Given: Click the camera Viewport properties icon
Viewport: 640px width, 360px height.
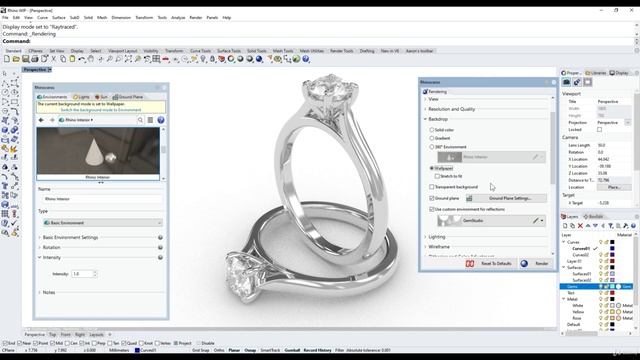Looking at the screenshot, I should click(567, 82).
